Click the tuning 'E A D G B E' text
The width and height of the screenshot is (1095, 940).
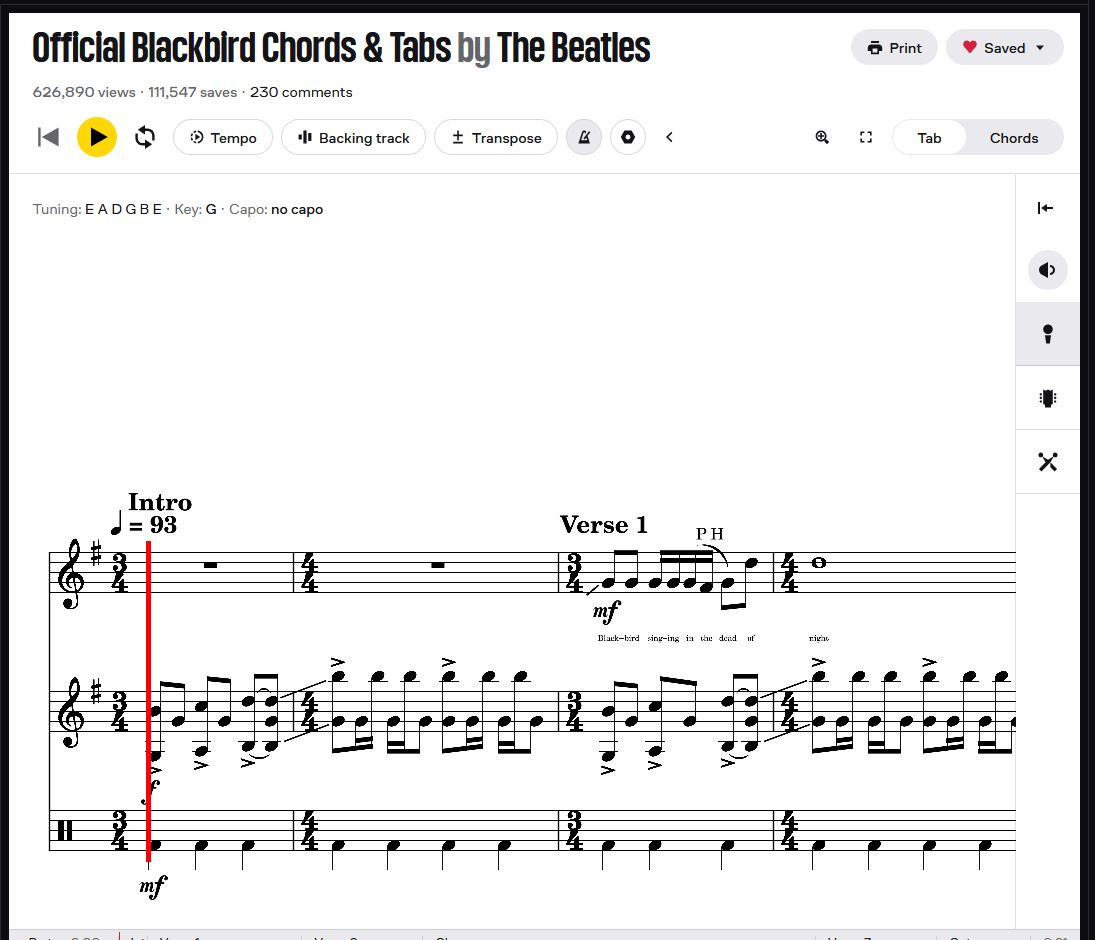(x=123, y=210)
